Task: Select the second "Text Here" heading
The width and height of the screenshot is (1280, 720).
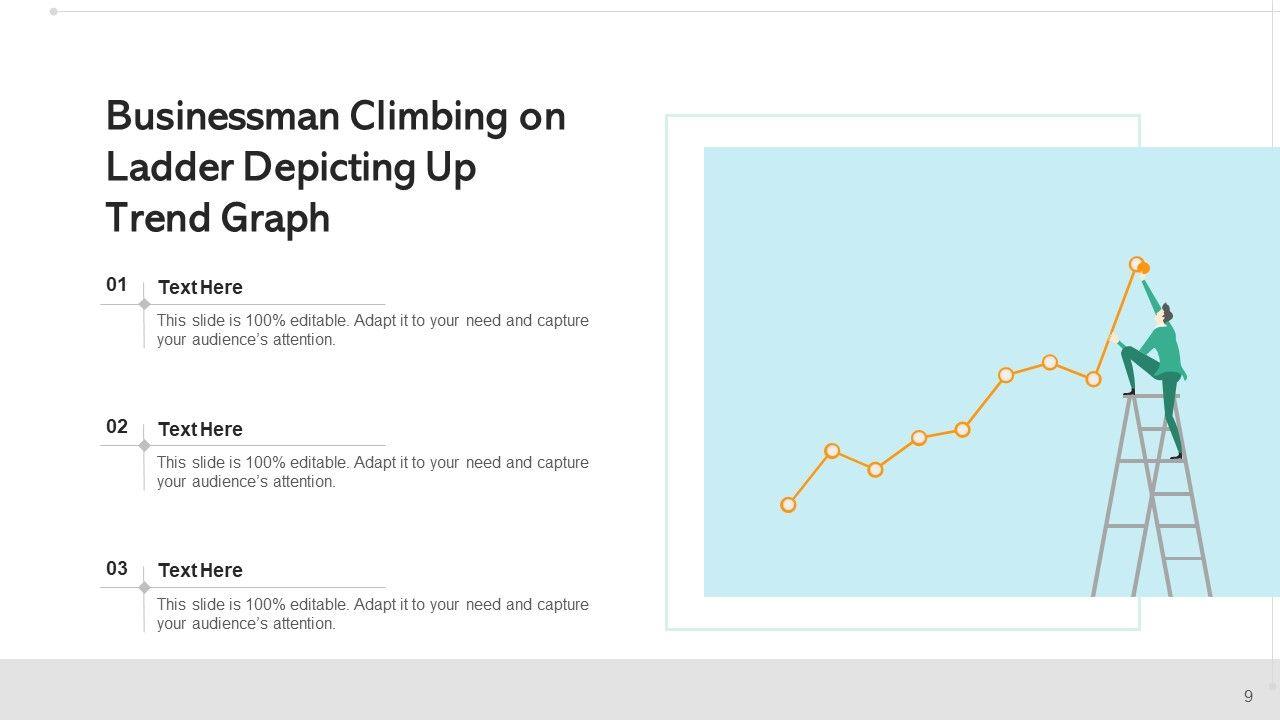Action: point(200,430)
